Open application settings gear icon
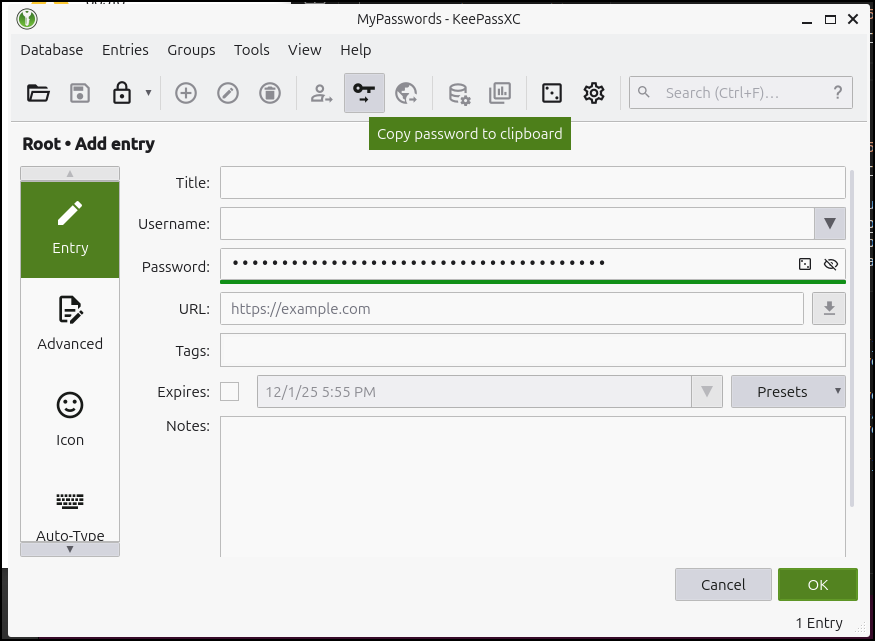This screenshot has width=875, height=641. [593, 92]
